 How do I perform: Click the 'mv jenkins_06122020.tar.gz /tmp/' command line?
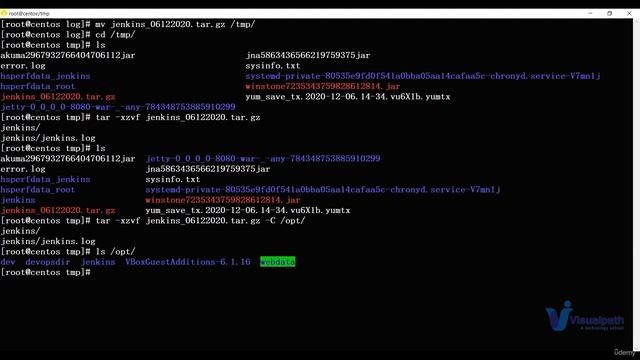coord(128,24)
